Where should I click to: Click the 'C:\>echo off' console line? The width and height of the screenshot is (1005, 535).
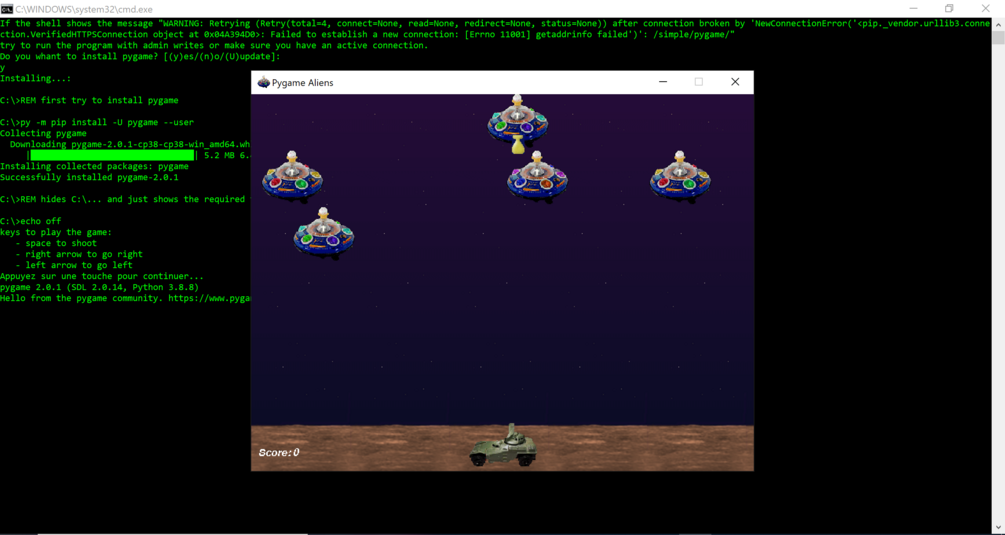pos(30,221)
